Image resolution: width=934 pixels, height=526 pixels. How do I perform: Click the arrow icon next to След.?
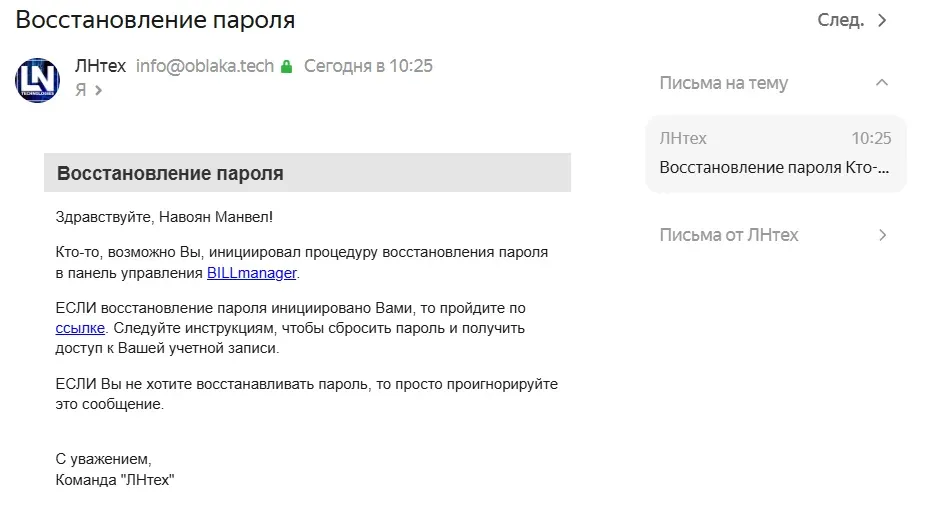882,20
